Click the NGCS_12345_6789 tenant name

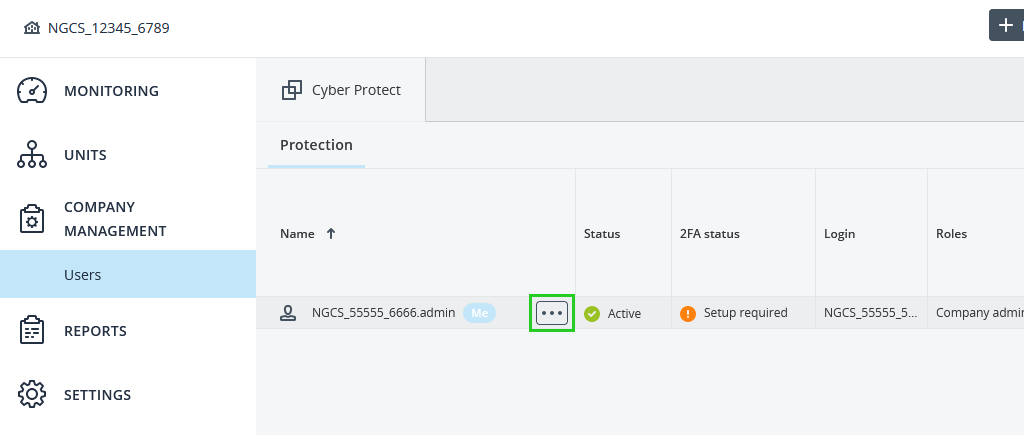(x=108, y=28)
